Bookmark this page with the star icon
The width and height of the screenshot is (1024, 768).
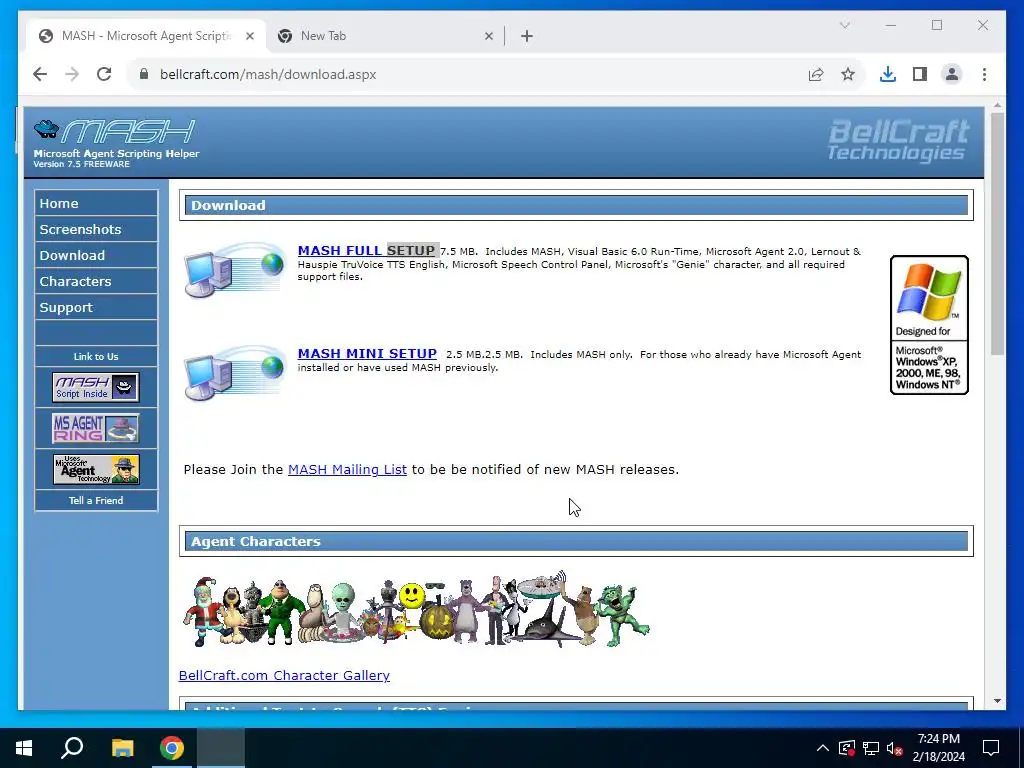(848, 74)
